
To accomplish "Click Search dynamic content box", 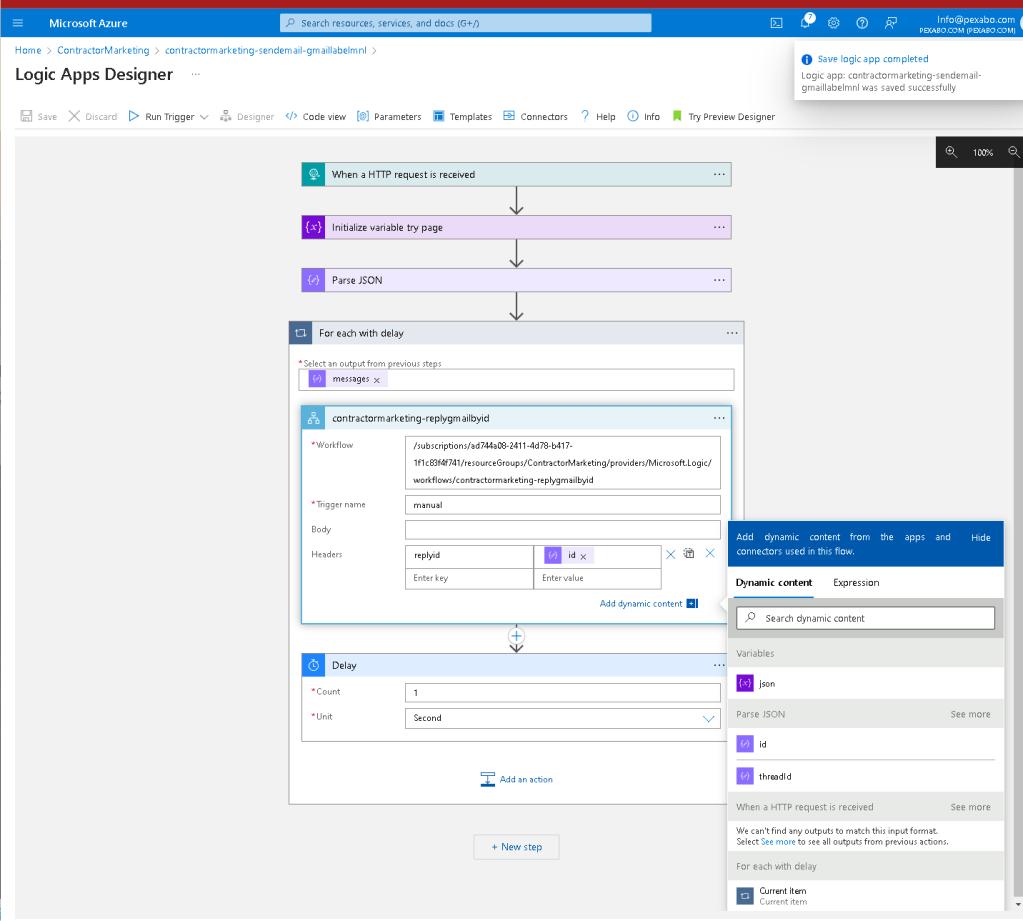I will (x=865, y=618).
